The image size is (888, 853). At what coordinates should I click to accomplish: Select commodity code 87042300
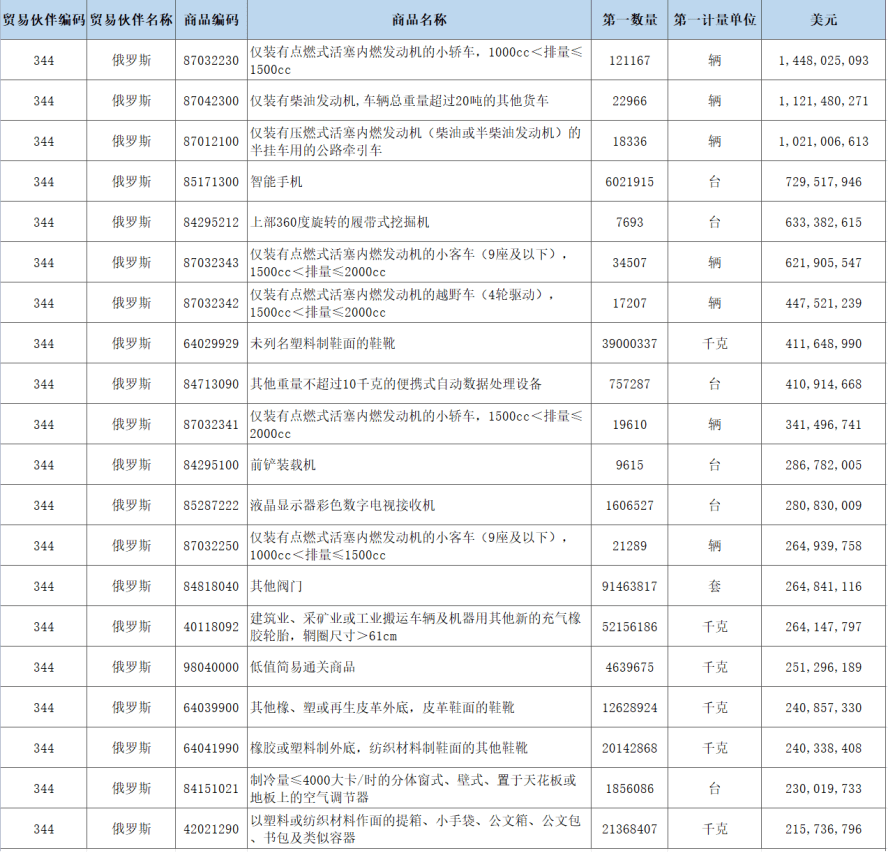coord(211,101)
